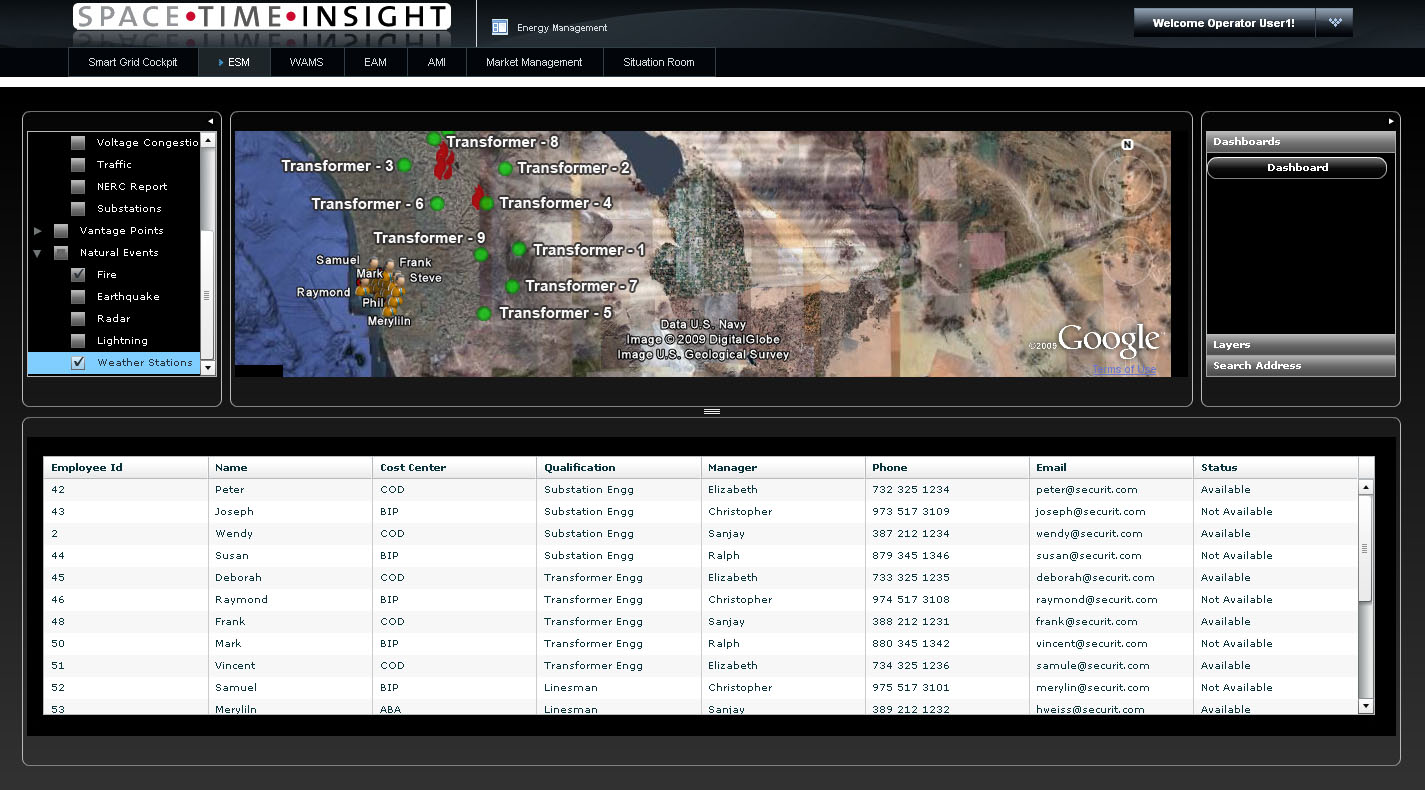1425x790 pixels.
Task: Click the Transformer - 7 green marker
Action: pyautogui.click(x=512, y=287)
